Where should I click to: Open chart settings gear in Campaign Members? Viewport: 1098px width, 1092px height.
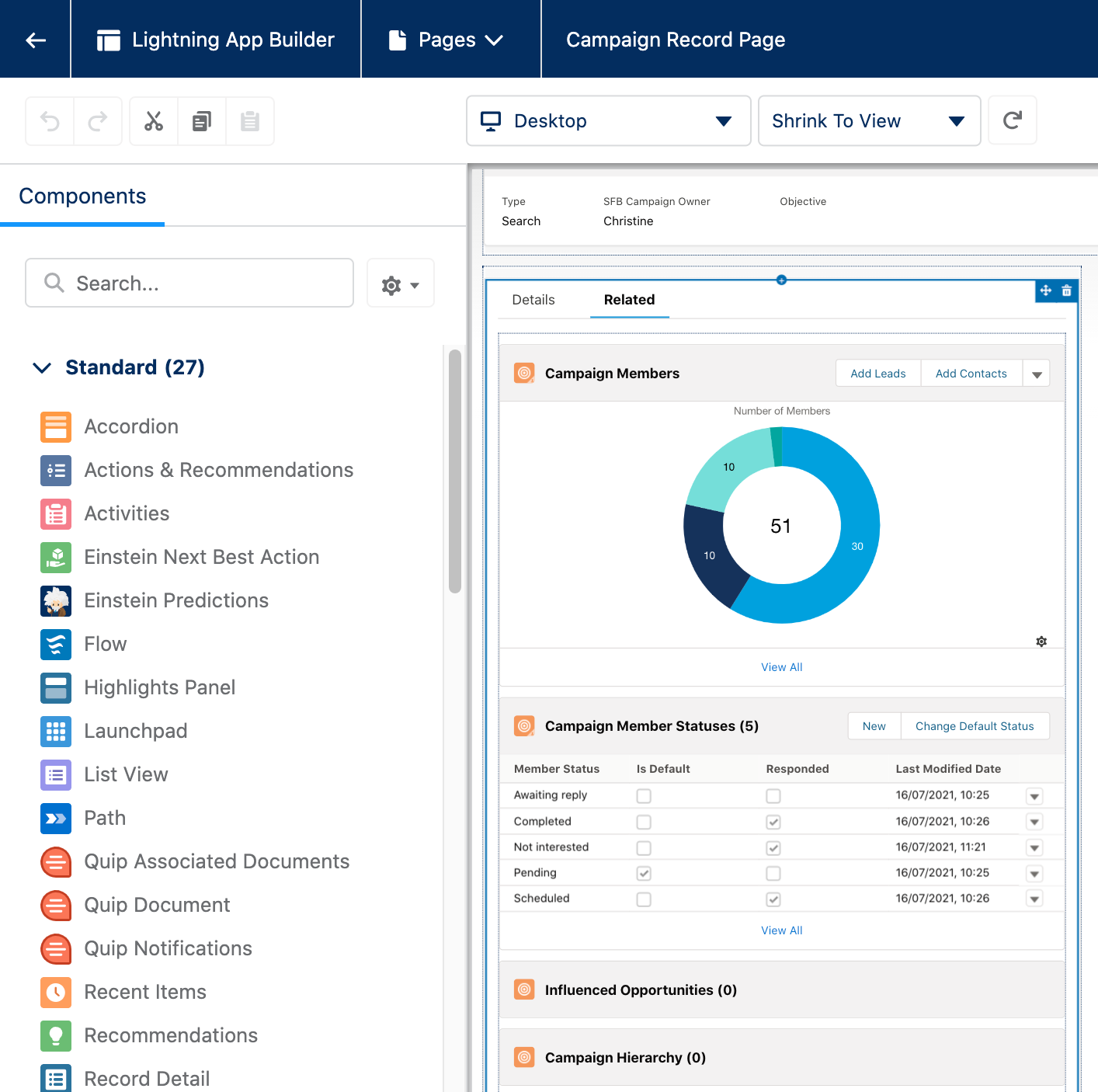pyautogui.click(x=1041, y=642)
